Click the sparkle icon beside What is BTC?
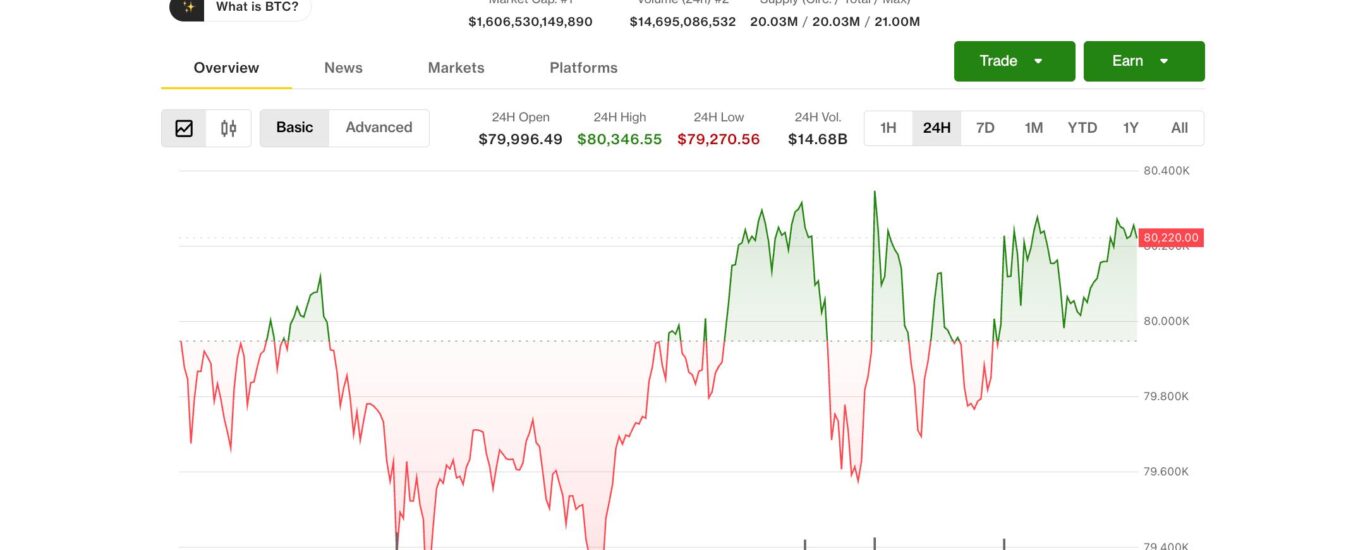This screenshot has height=550, width=1370. (187, 6)
